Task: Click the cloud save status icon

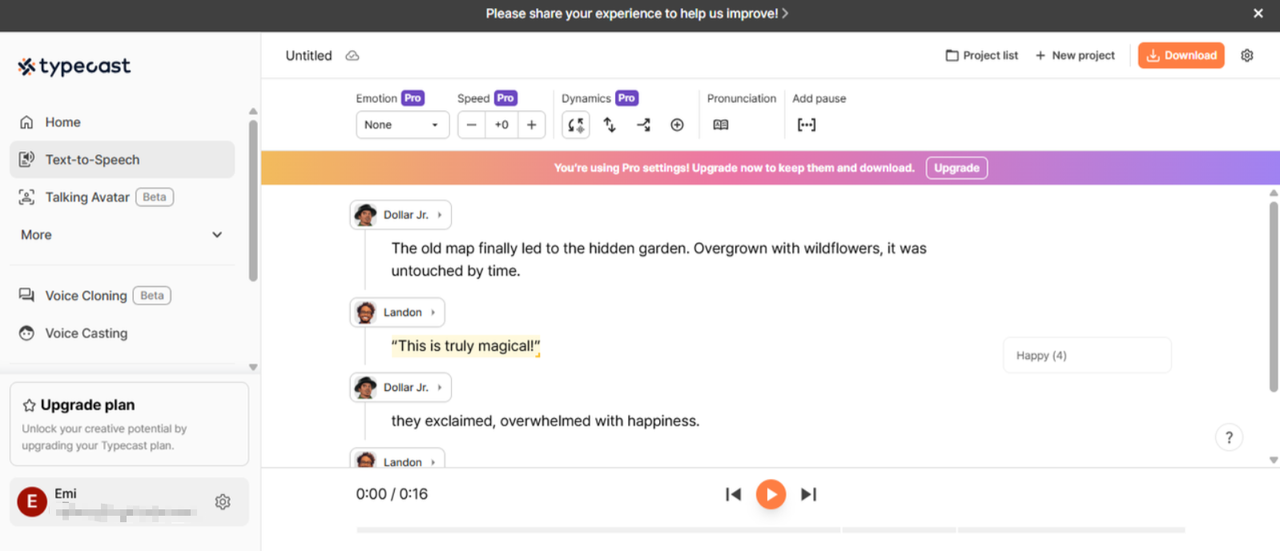Action: click(x=352, y=56)
